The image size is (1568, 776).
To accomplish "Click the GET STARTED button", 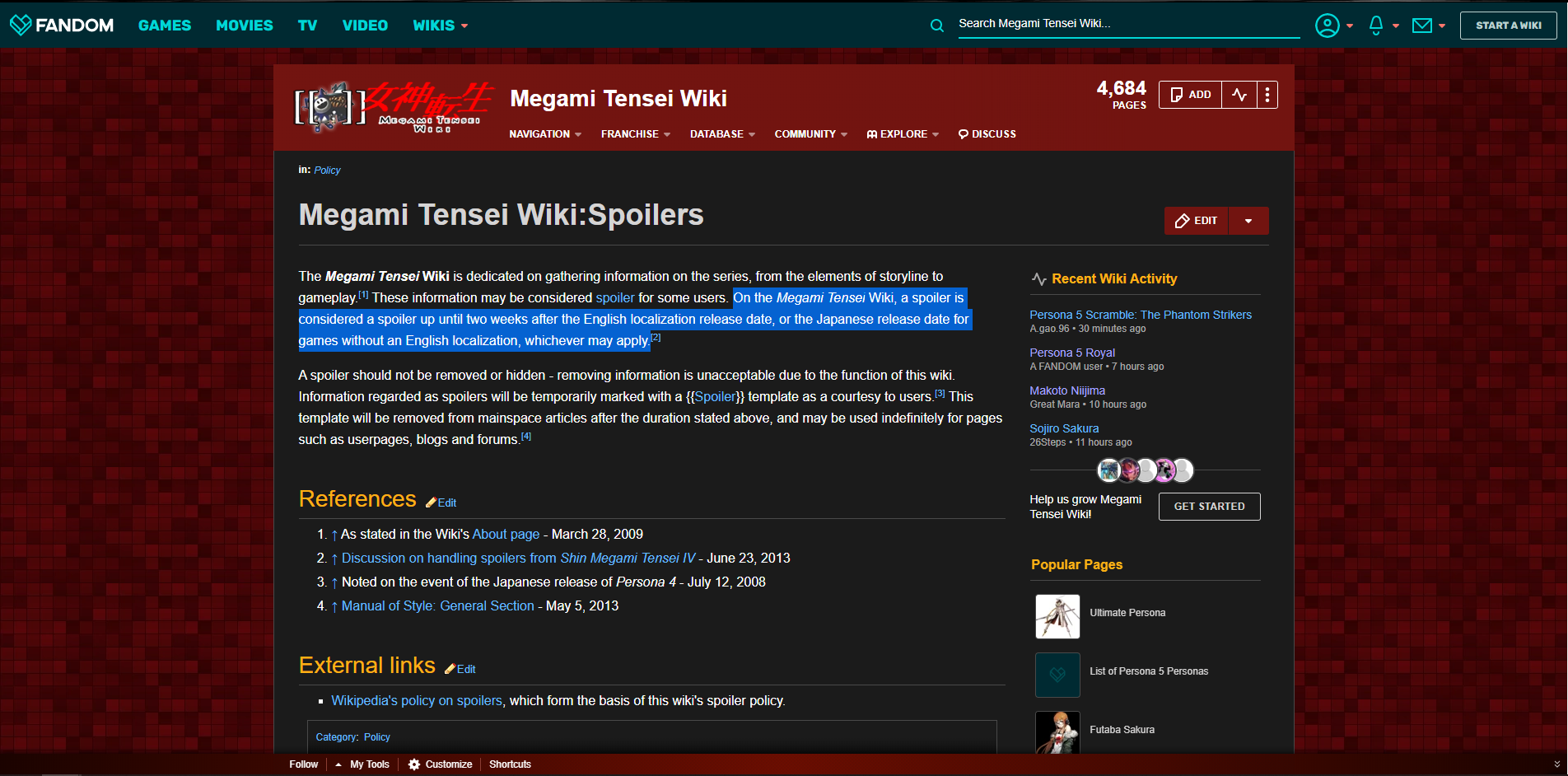I will pos(1209,507).
